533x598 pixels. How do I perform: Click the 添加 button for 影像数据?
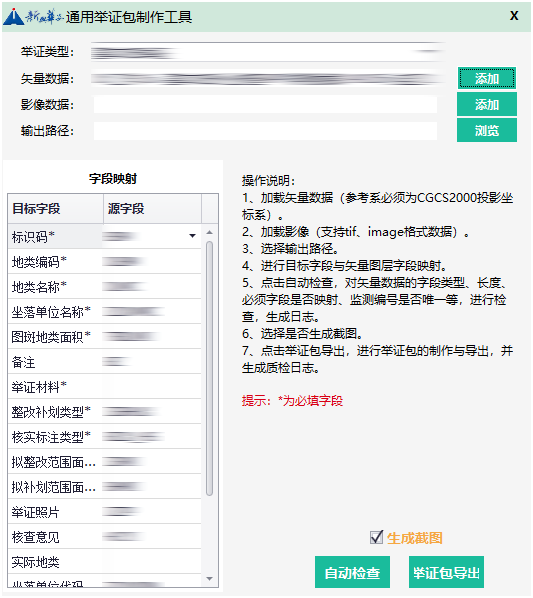(487, 104)
